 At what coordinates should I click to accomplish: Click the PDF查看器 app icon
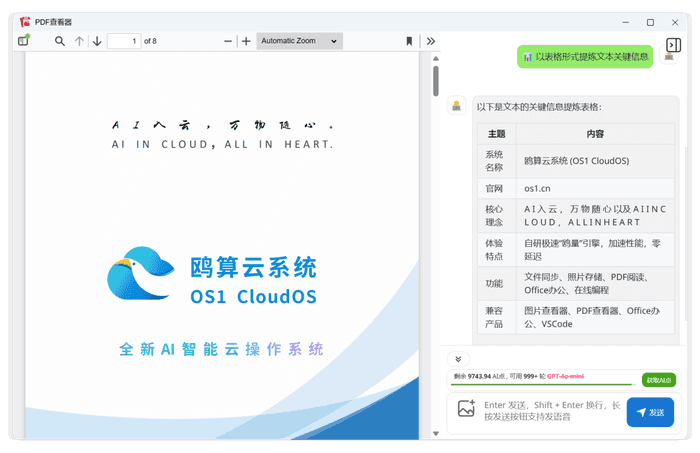click(25, 21)
